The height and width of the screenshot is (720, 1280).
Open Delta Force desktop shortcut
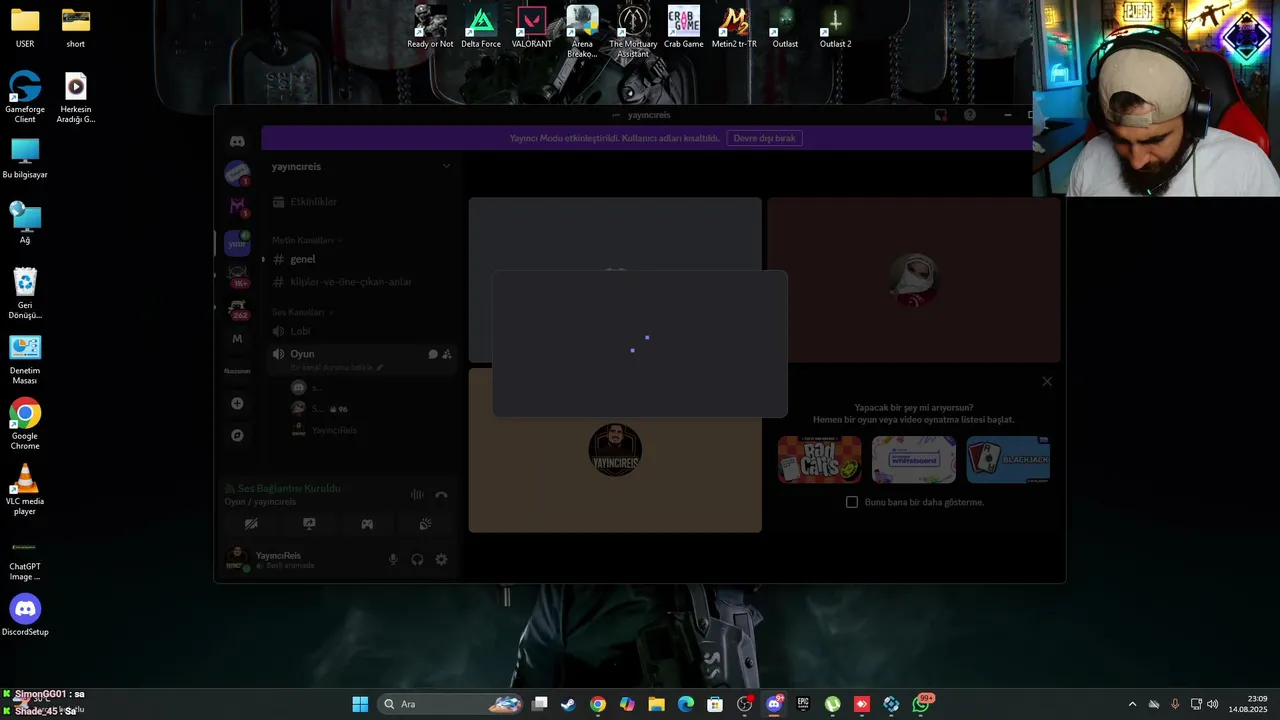click(x=481, y=28)
